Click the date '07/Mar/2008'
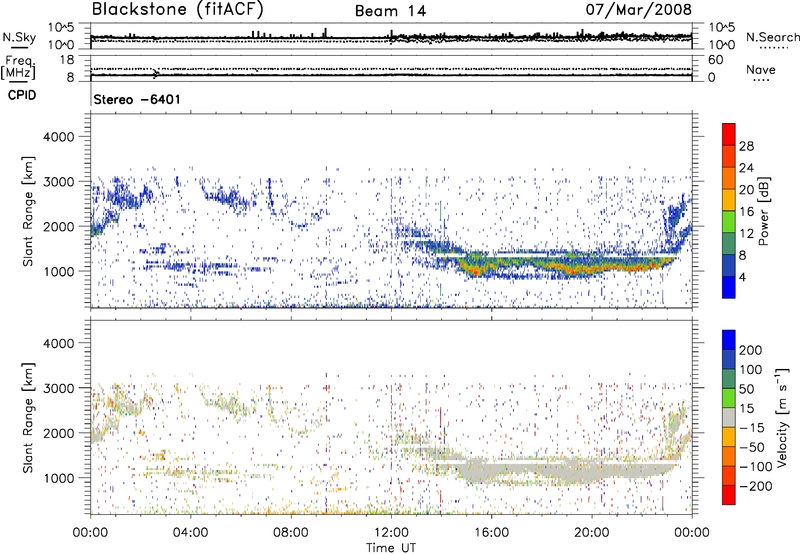This screenshot has width=800, height=554. [638, 10]
